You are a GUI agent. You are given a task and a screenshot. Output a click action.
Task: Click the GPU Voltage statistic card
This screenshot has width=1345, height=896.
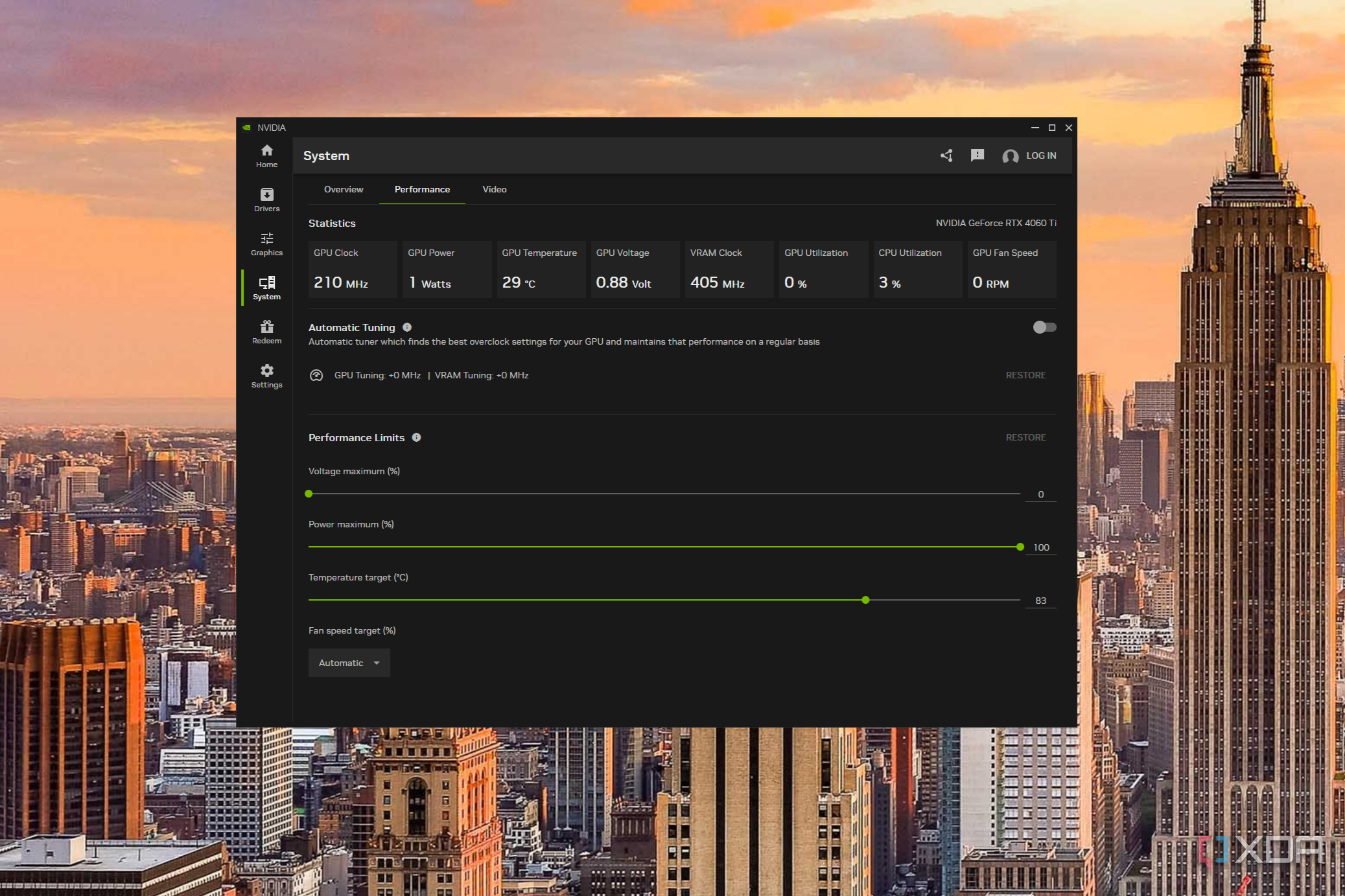pyautogui.click(x=635, y=270)
